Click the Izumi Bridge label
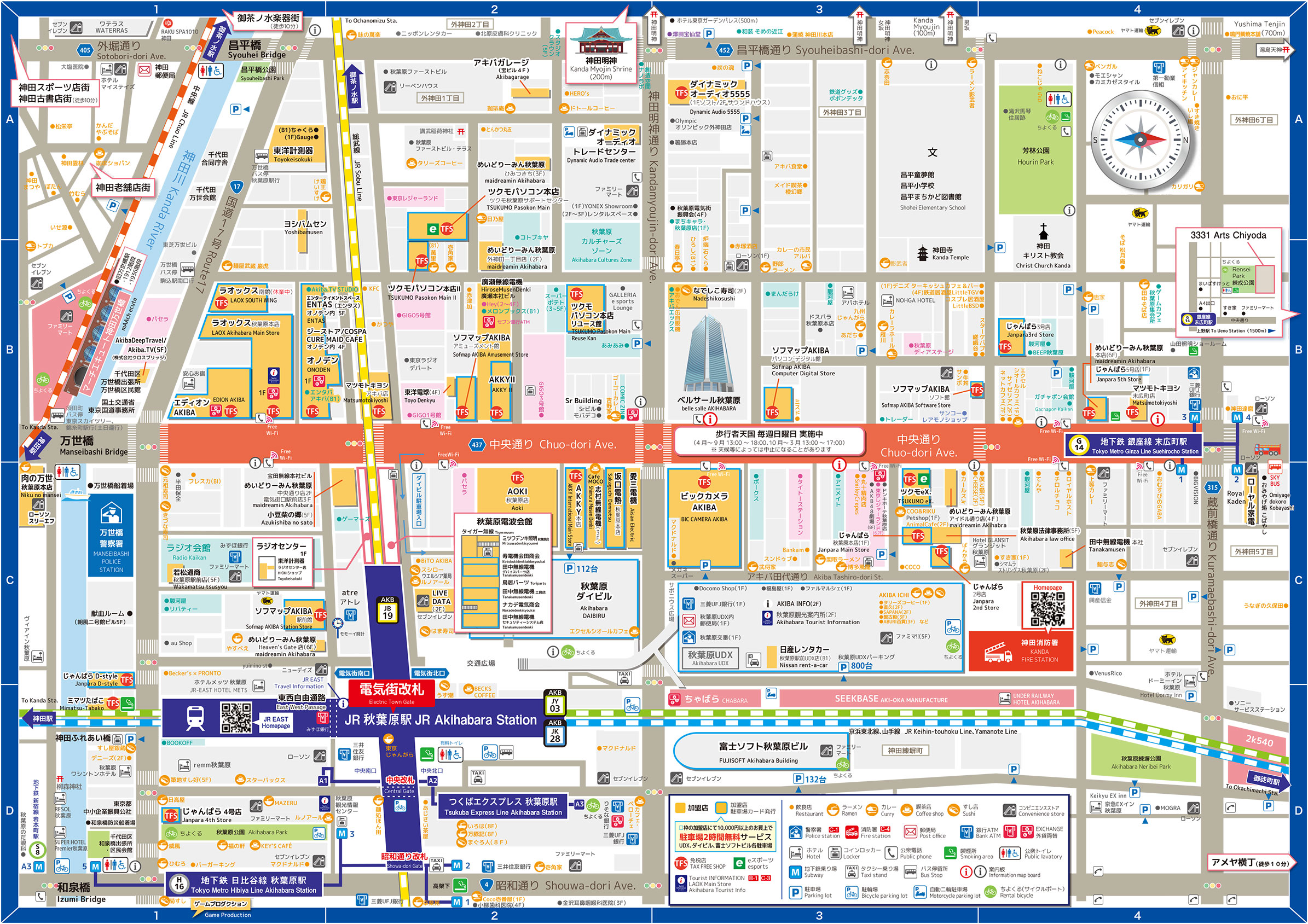This screenshot has height=924, width=1308. tap(82, 893)
